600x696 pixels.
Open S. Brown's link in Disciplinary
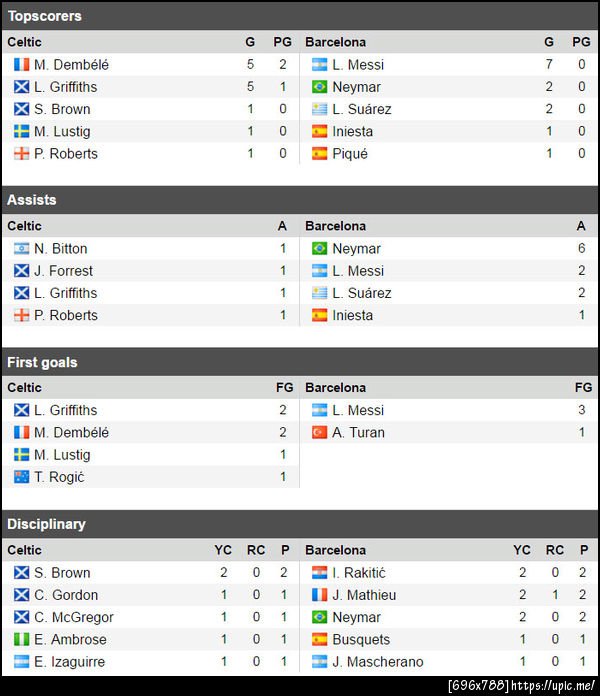[x=62, y=573]
